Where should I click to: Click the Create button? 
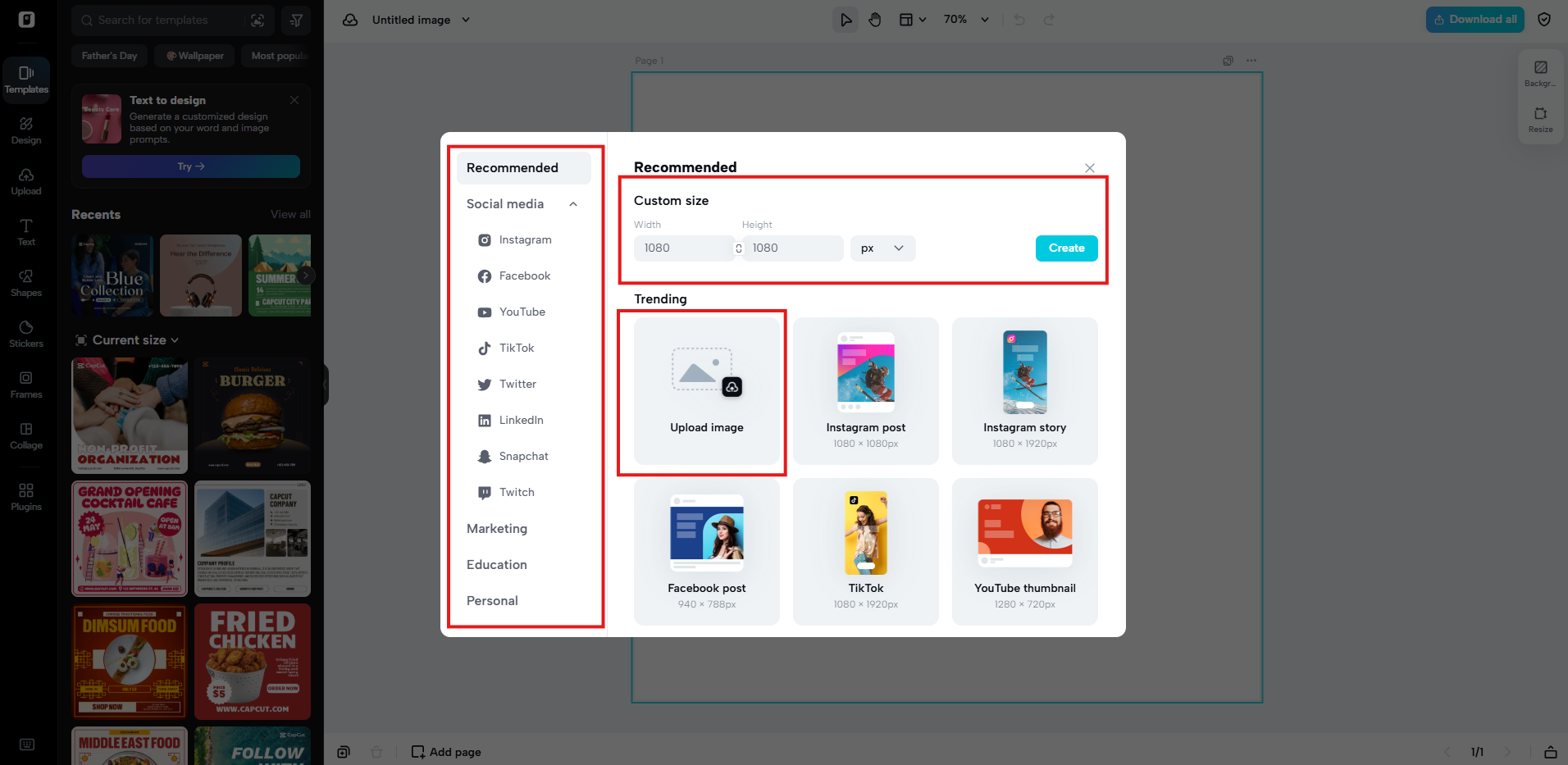1066,248
